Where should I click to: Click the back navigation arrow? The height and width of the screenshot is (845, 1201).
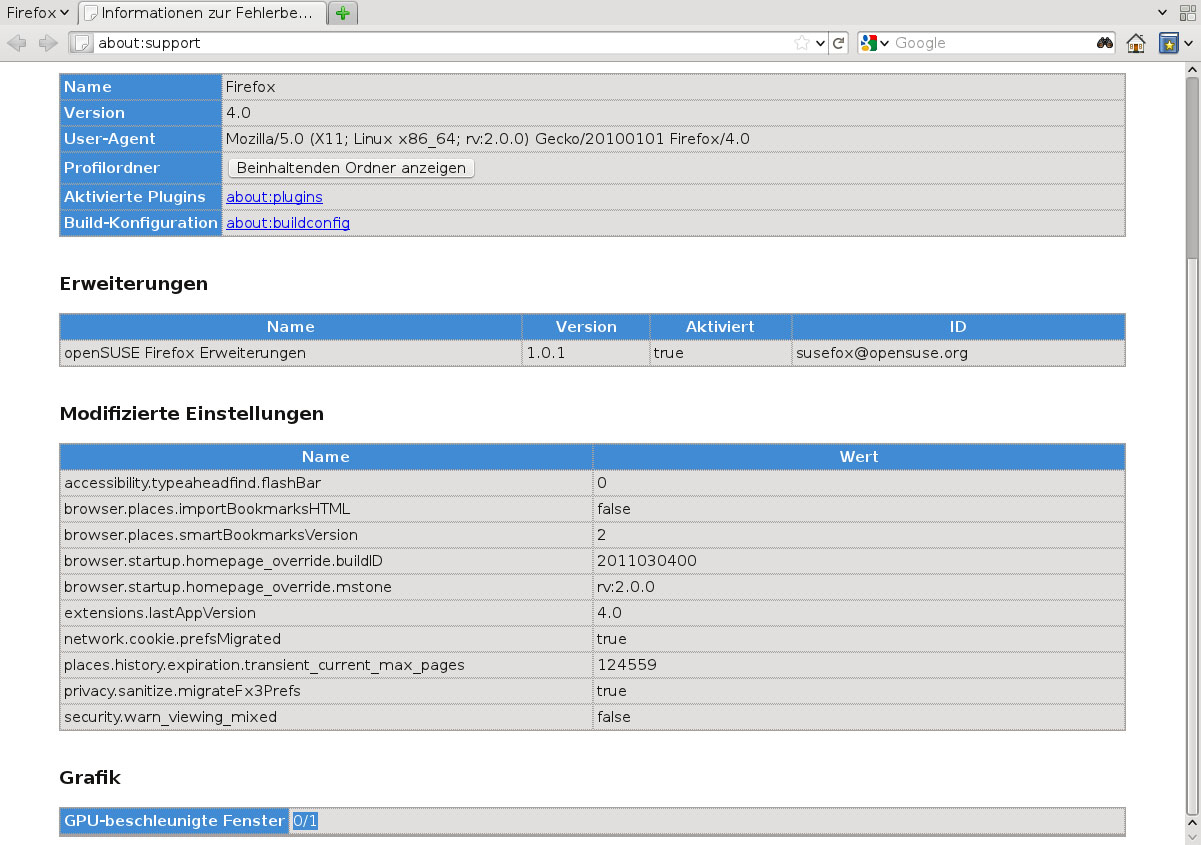16,43
